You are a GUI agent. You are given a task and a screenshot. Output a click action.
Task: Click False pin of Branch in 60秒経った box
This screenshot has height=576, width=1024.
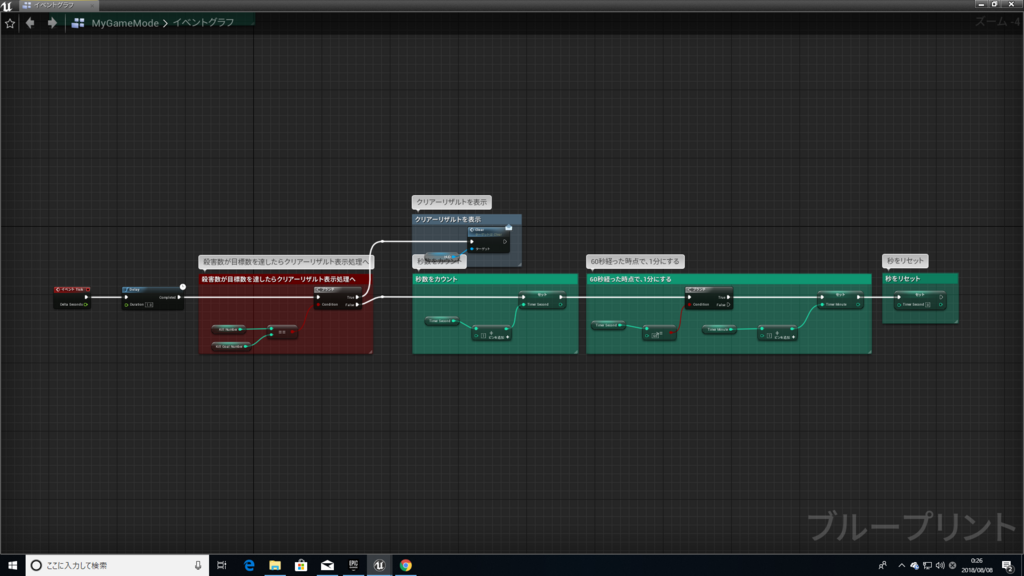click(x=728, y=304)
